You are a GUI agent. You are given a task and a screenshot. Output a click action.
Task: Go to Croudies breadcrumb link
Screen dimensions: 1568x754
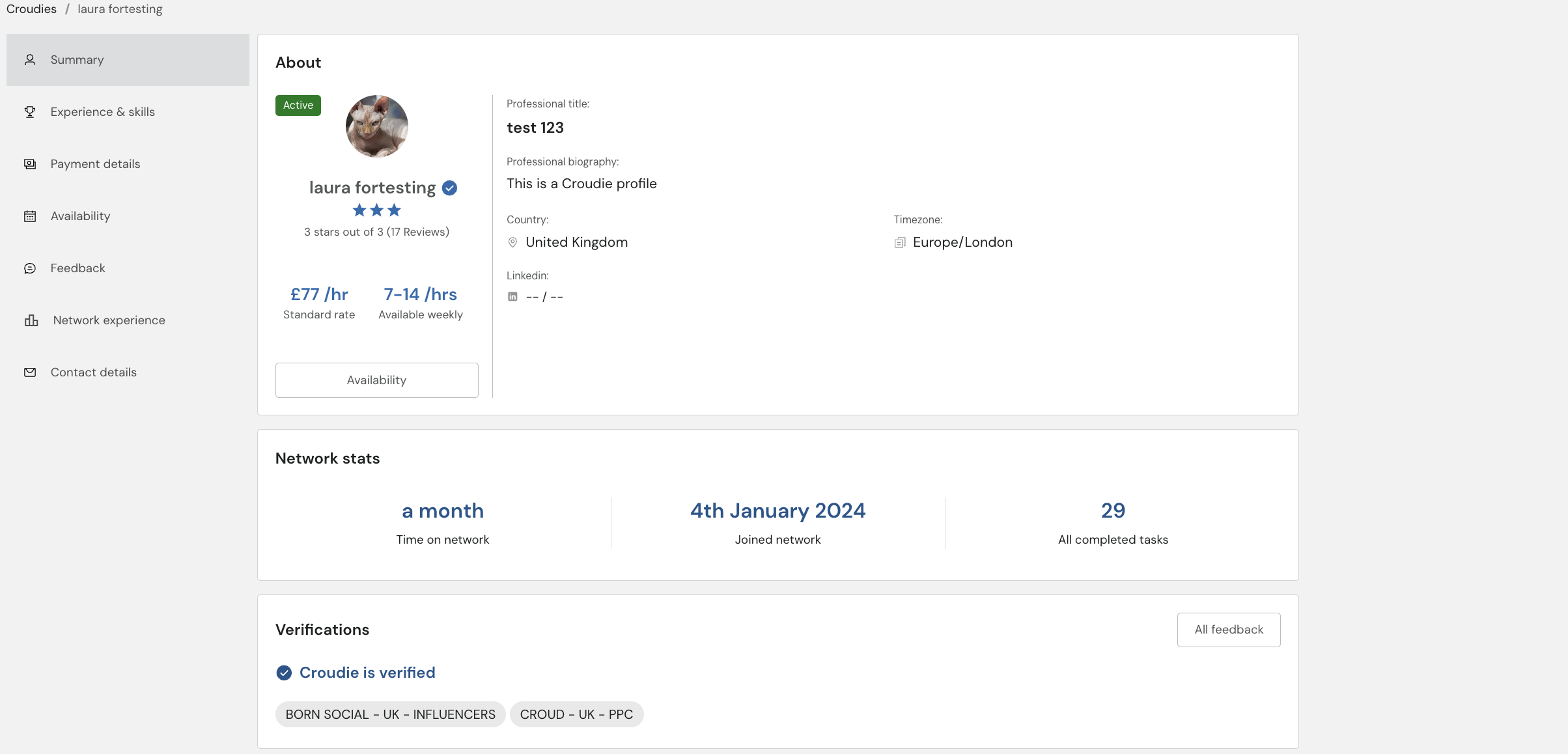pos(31,9)
